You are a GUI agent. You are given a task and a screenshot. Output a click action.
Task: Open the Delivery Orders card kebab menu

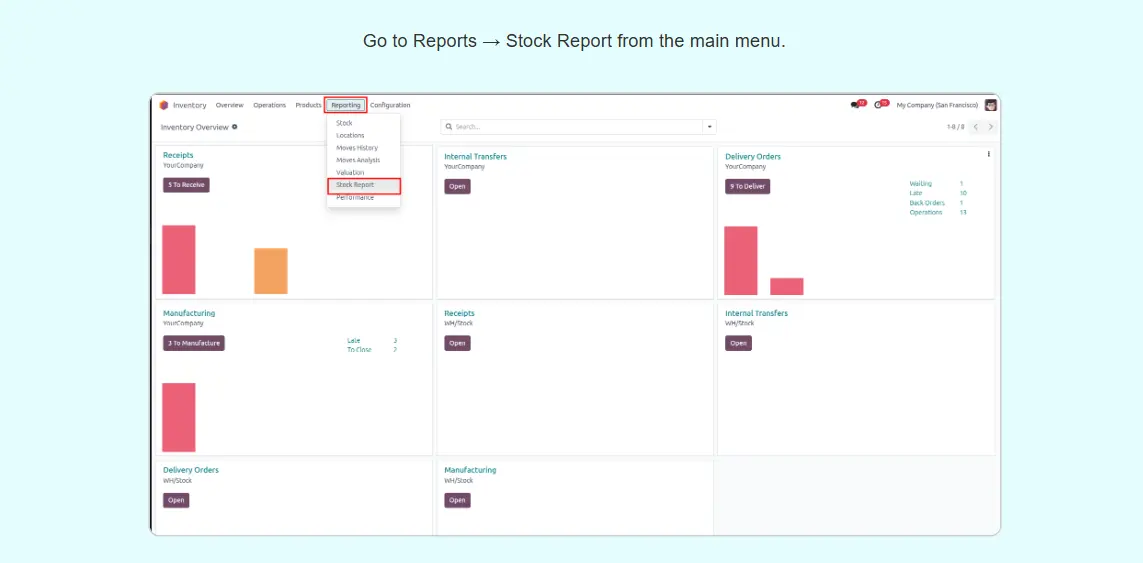(x=989, y=154)
